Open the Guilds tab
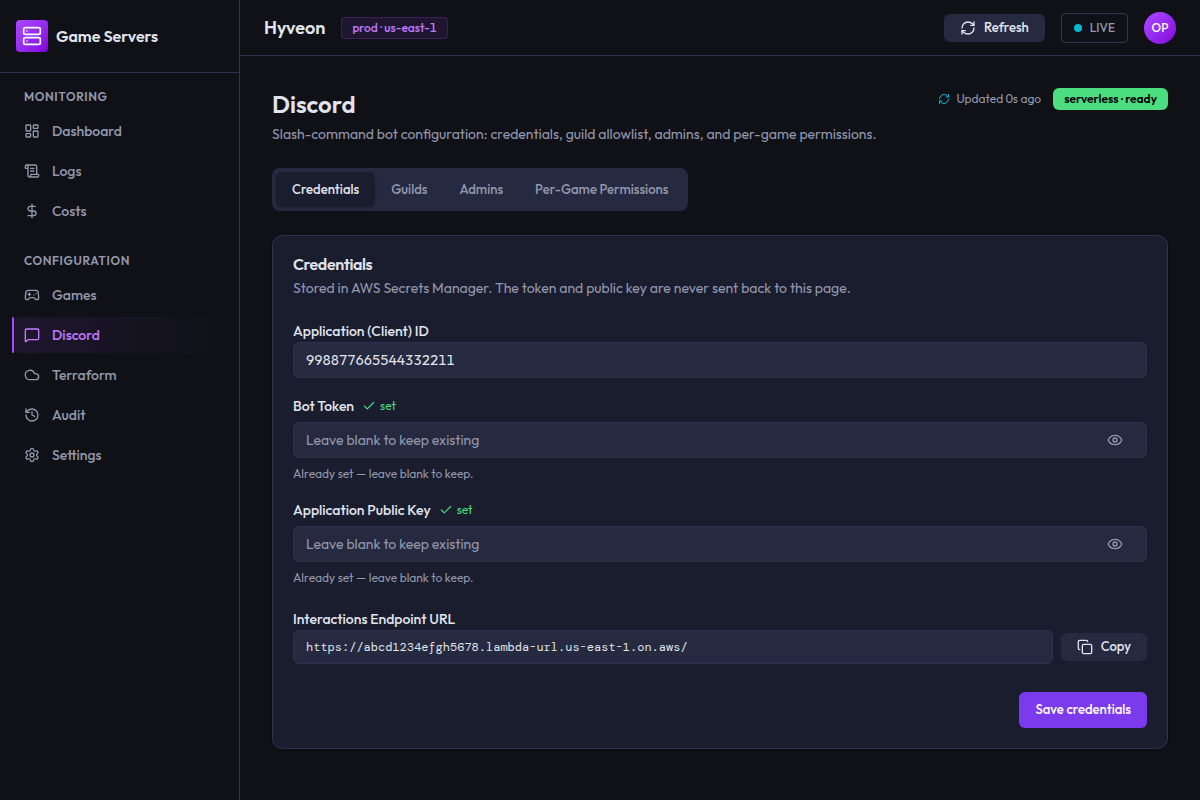The width and height of the screenshot is (1200, 800). [409, 189]
